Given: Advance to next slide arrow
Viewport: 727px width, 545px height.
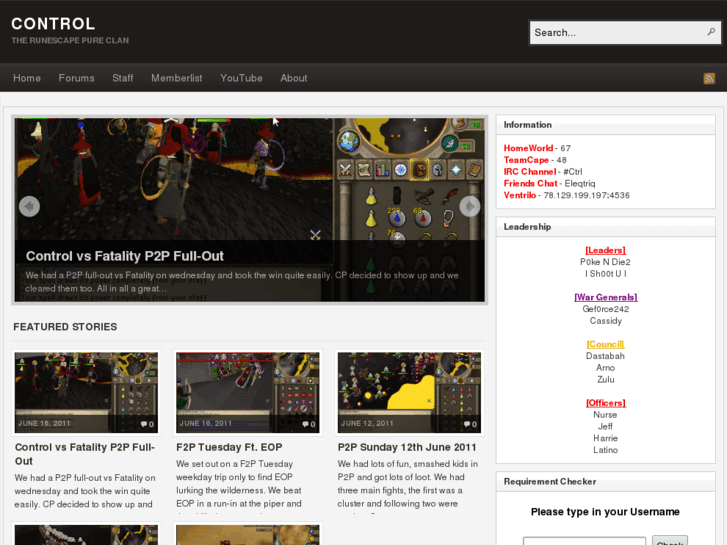Looking at the screenshot, I should (x=470, y=206).
